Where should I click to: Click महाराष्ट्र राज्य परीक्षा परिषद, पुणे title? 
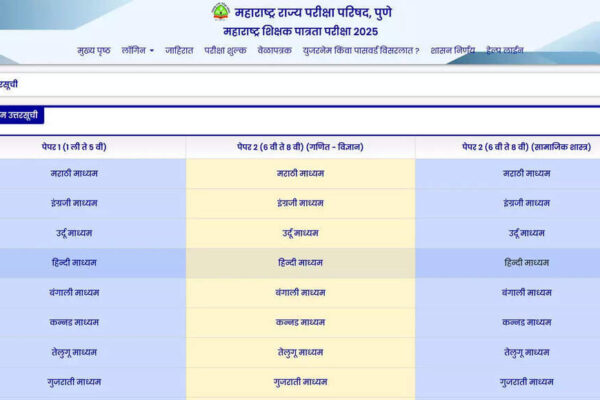point(313,12)
